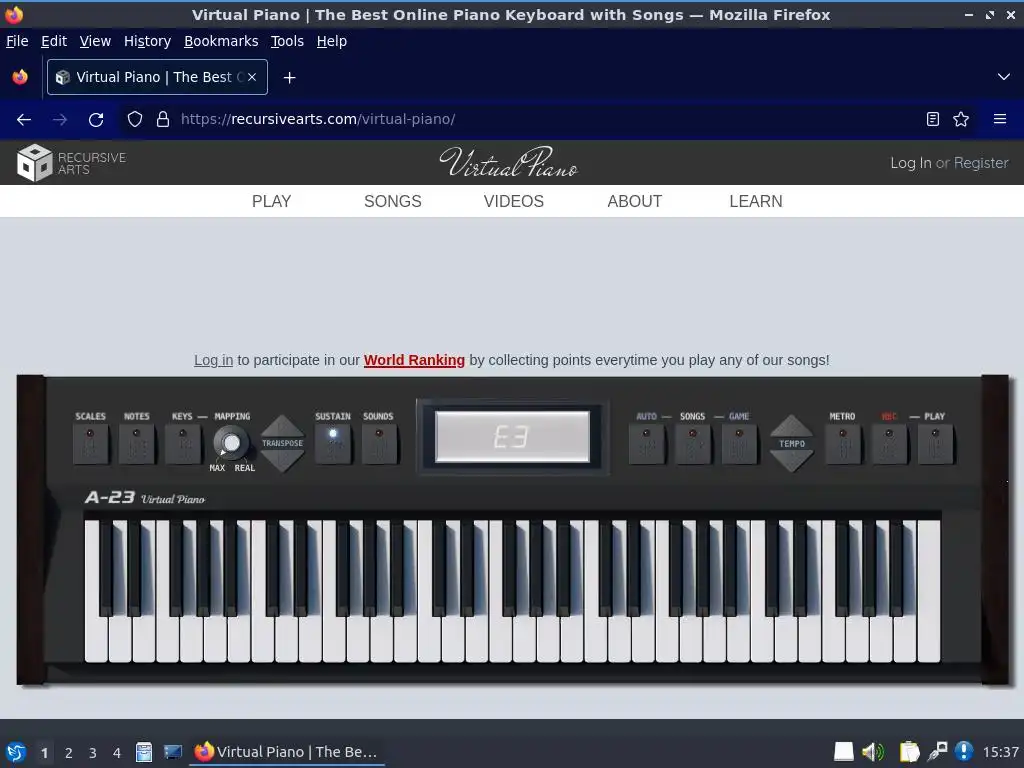Image resolution: width=1024 pixels, height=768 pixels.
Task: Reload the page with the refresh icon
Action: 96,120
